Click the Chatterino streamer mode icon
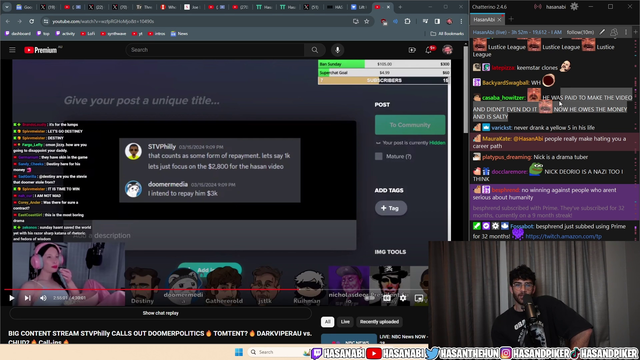Viewport: 640px width, 360px height. 538,7
